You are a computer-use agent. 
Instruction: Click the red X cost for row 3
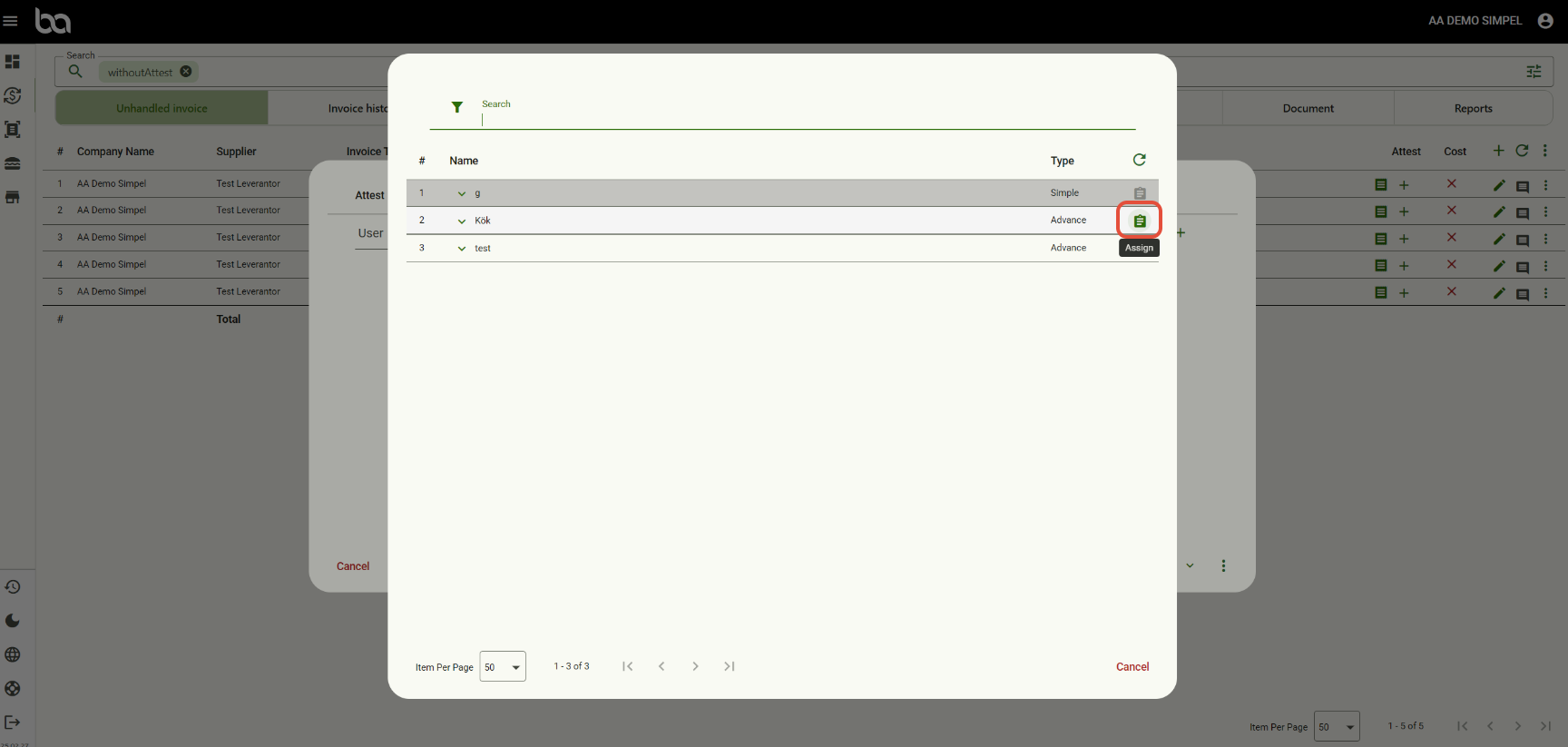(1452, 238)
